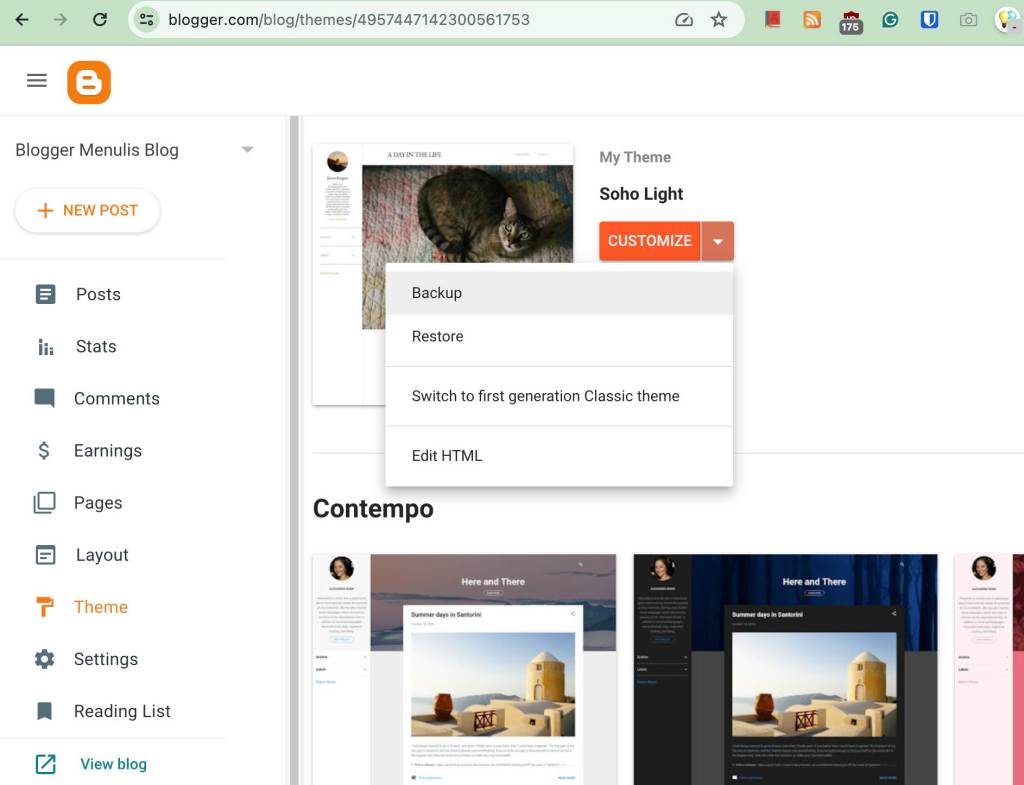Toggle the hamburger navigation menu
The width and height of the screenshot is (1024, 785).
coord(37,81)
